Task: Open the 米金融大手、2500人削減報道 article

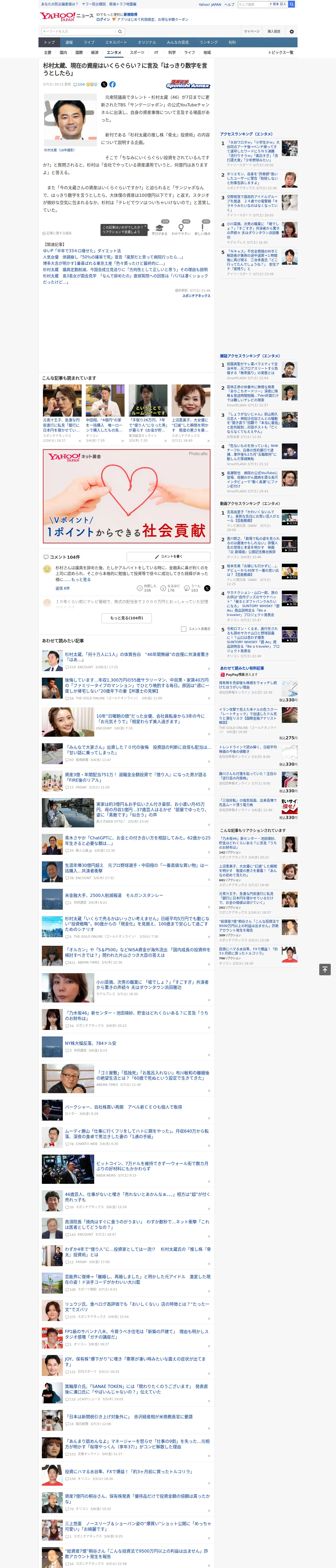Action: click(114, 895)
